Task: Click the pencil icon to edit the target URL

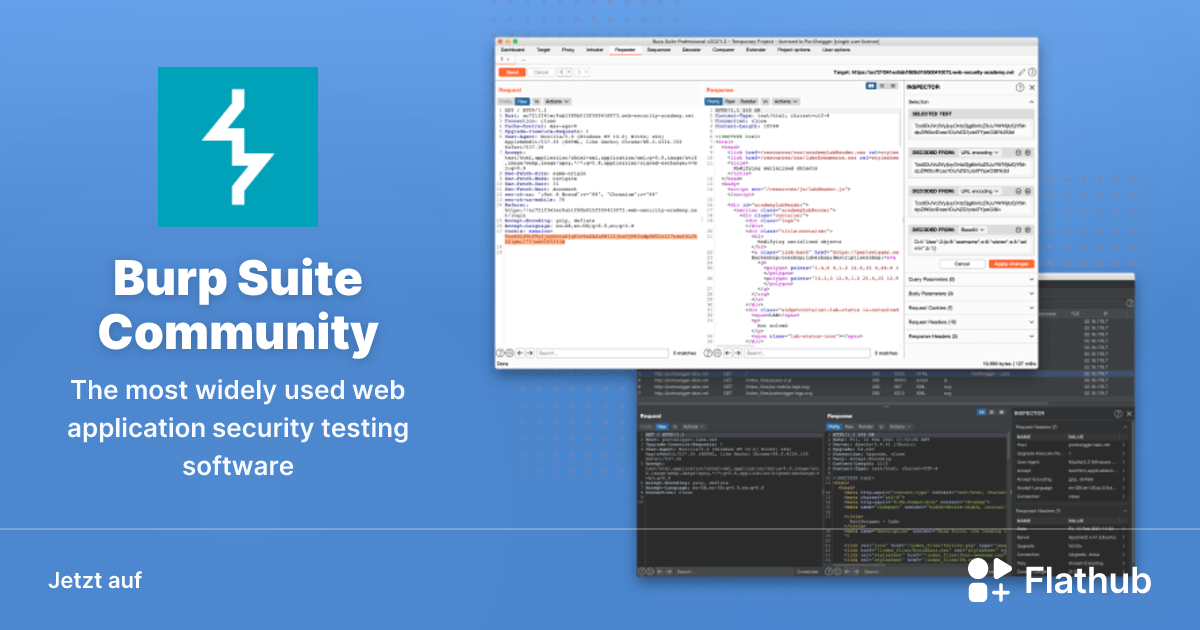Action: pyautogui.click(x=1021, y=71)
